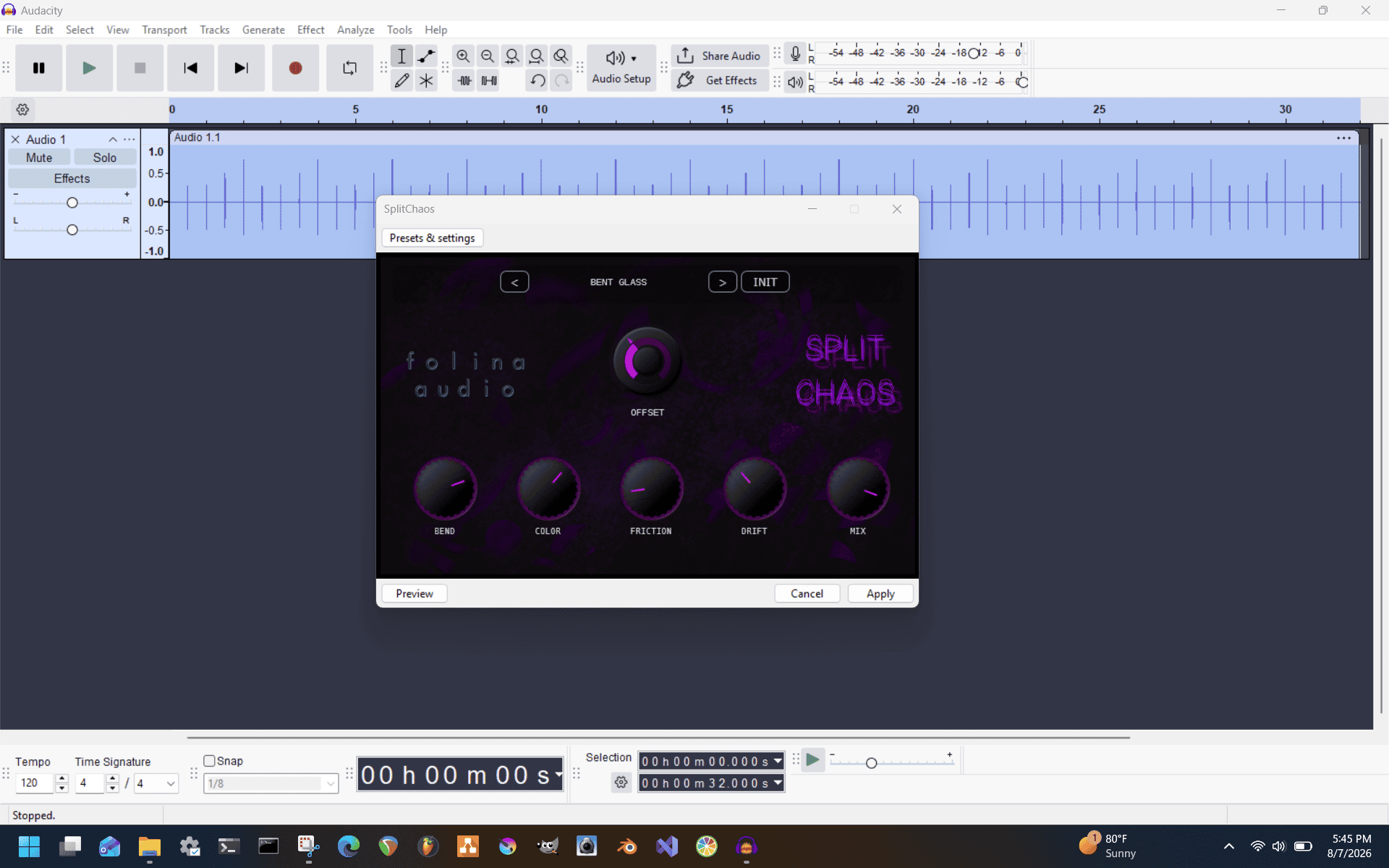Select the Envelope tool
The image size is (1389, 868).
[x=426, y=56]
